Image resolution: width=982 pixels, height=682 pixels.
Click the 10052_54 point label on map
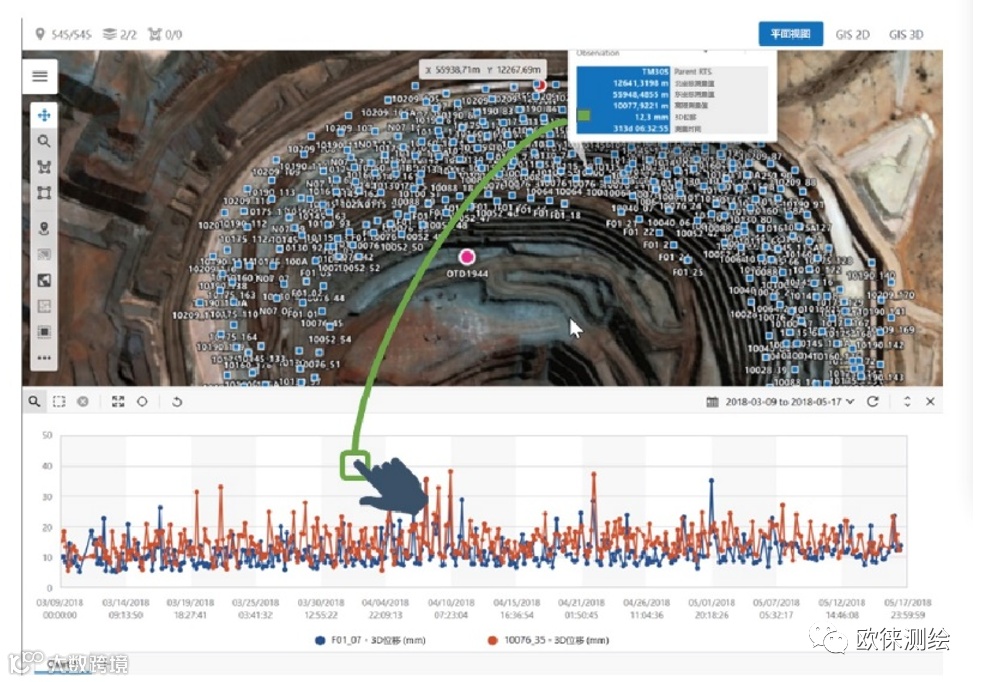[x=329, y=339]
